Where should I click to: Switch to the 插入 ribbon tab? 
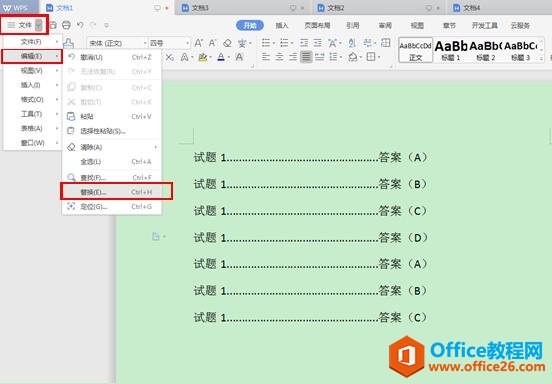[x=281, y=25]
